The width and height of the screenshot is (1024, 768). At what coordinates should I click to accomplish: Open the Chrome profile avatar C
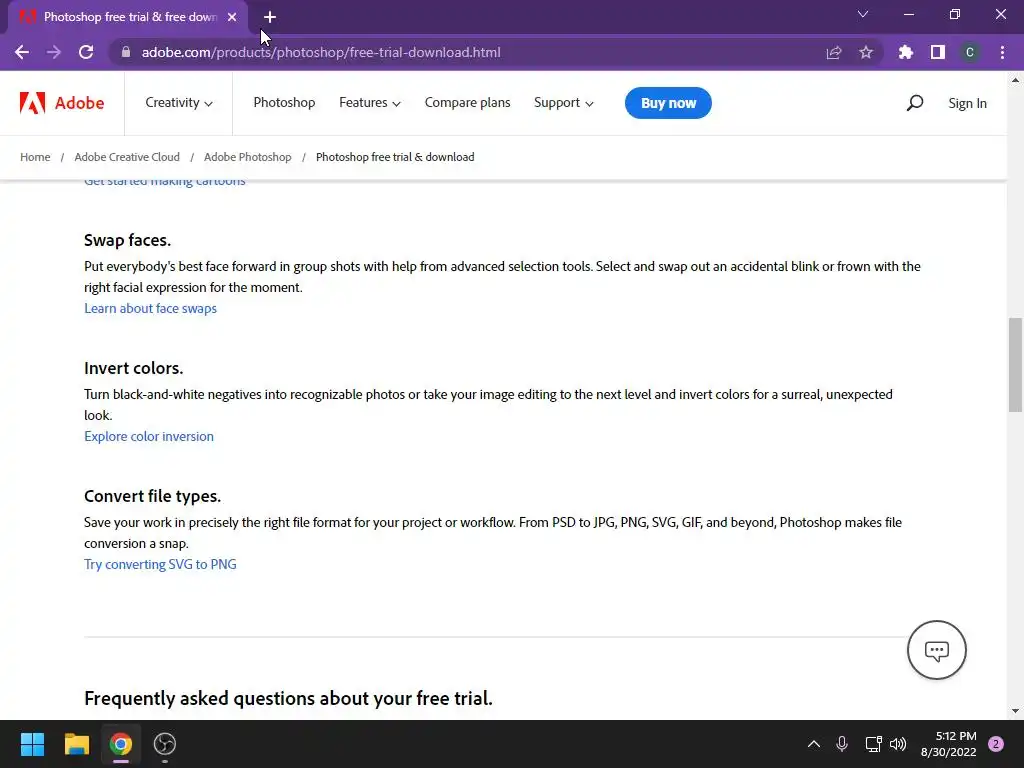(x=970, y=52)
